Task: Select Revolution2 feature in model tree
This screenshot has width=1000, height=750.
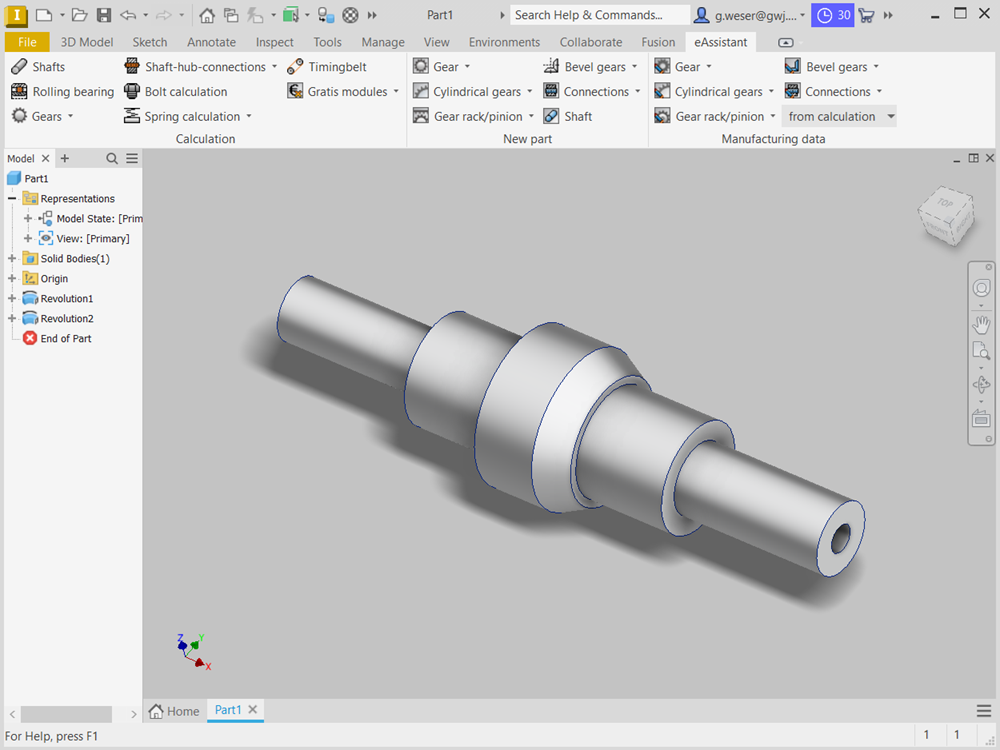Action: tap(66, 319)
